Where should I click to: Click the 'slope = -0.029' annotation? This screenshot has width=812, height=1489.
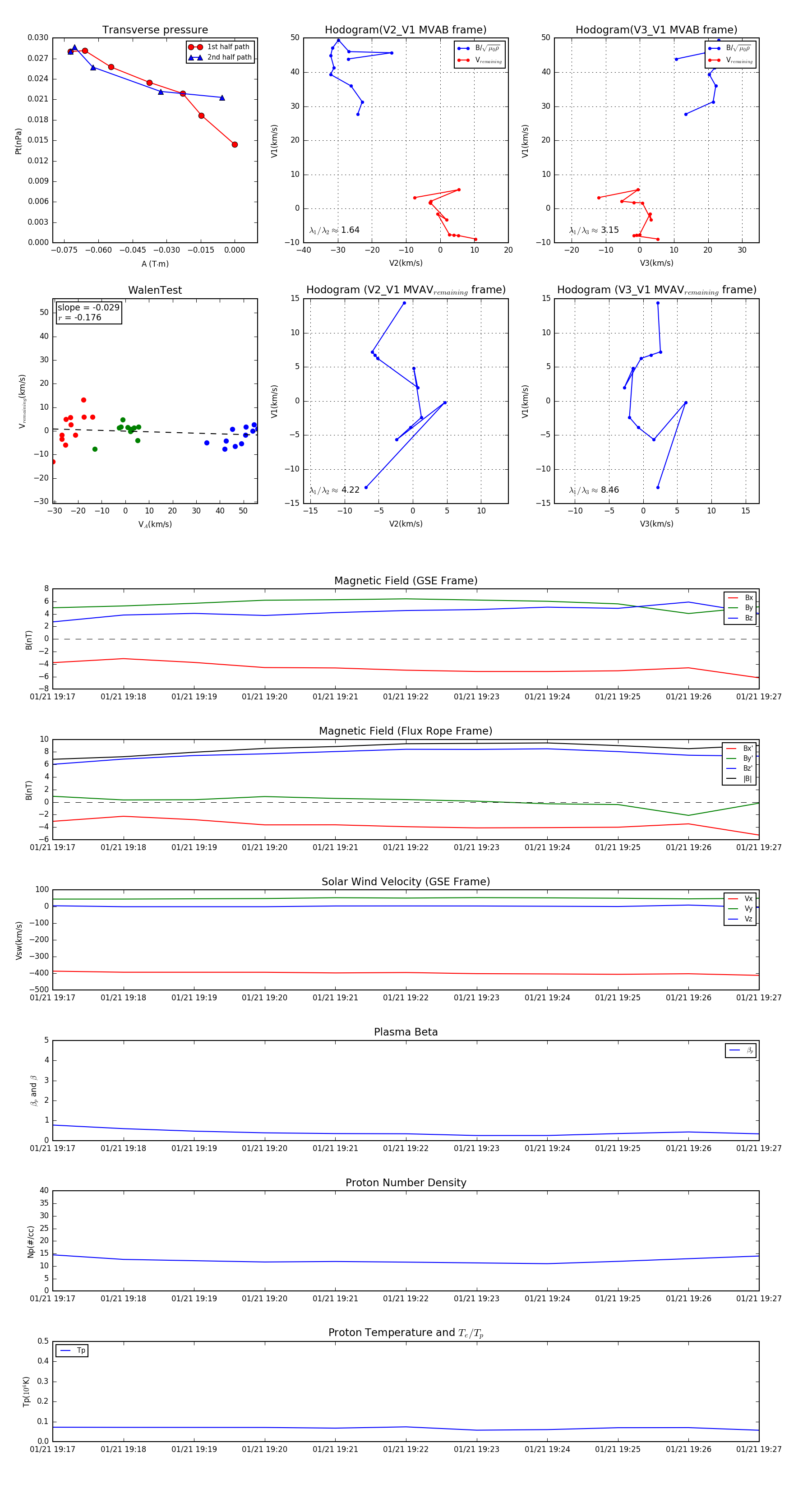pyautogui.click(x=88, y=308)
